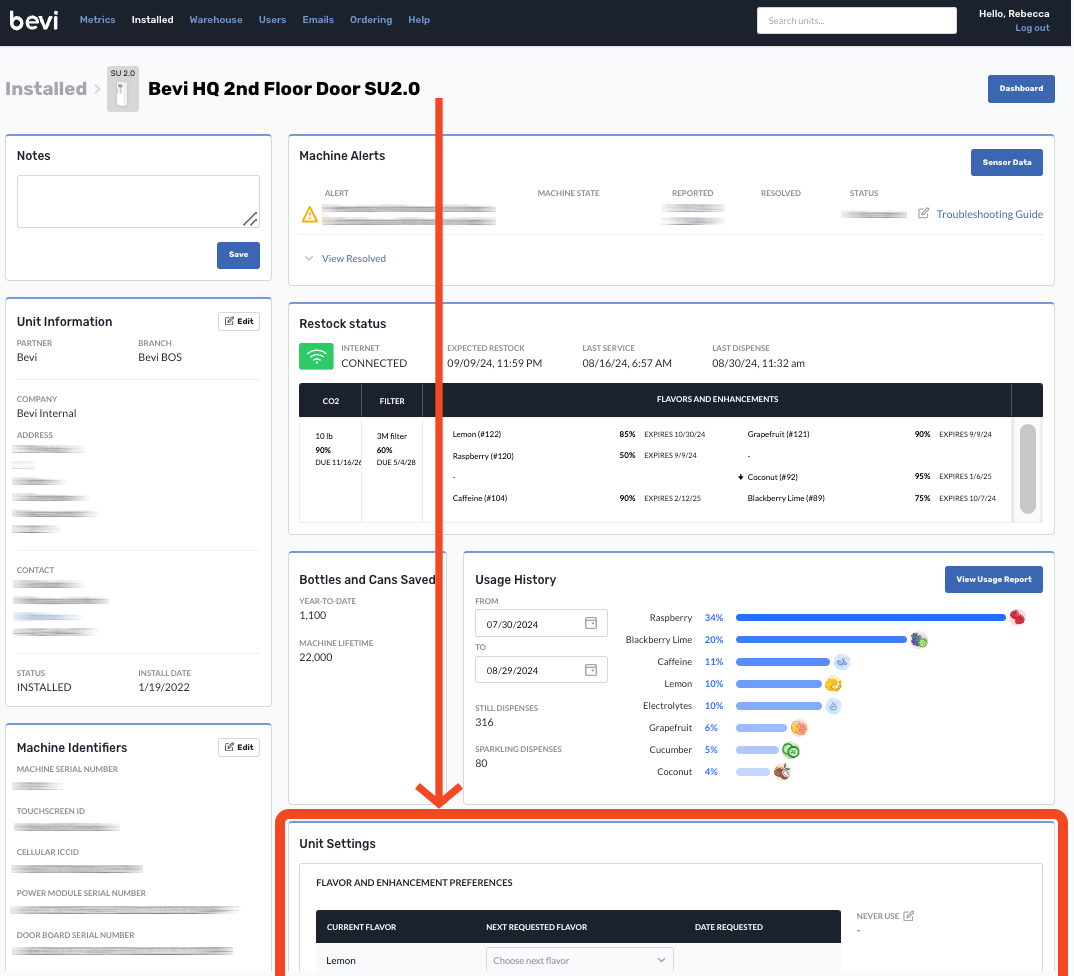Viewport: 1074px width, 976px height.
Task: Click the green Wi-Fi connected icon
Action: click(x=316, y=356)
